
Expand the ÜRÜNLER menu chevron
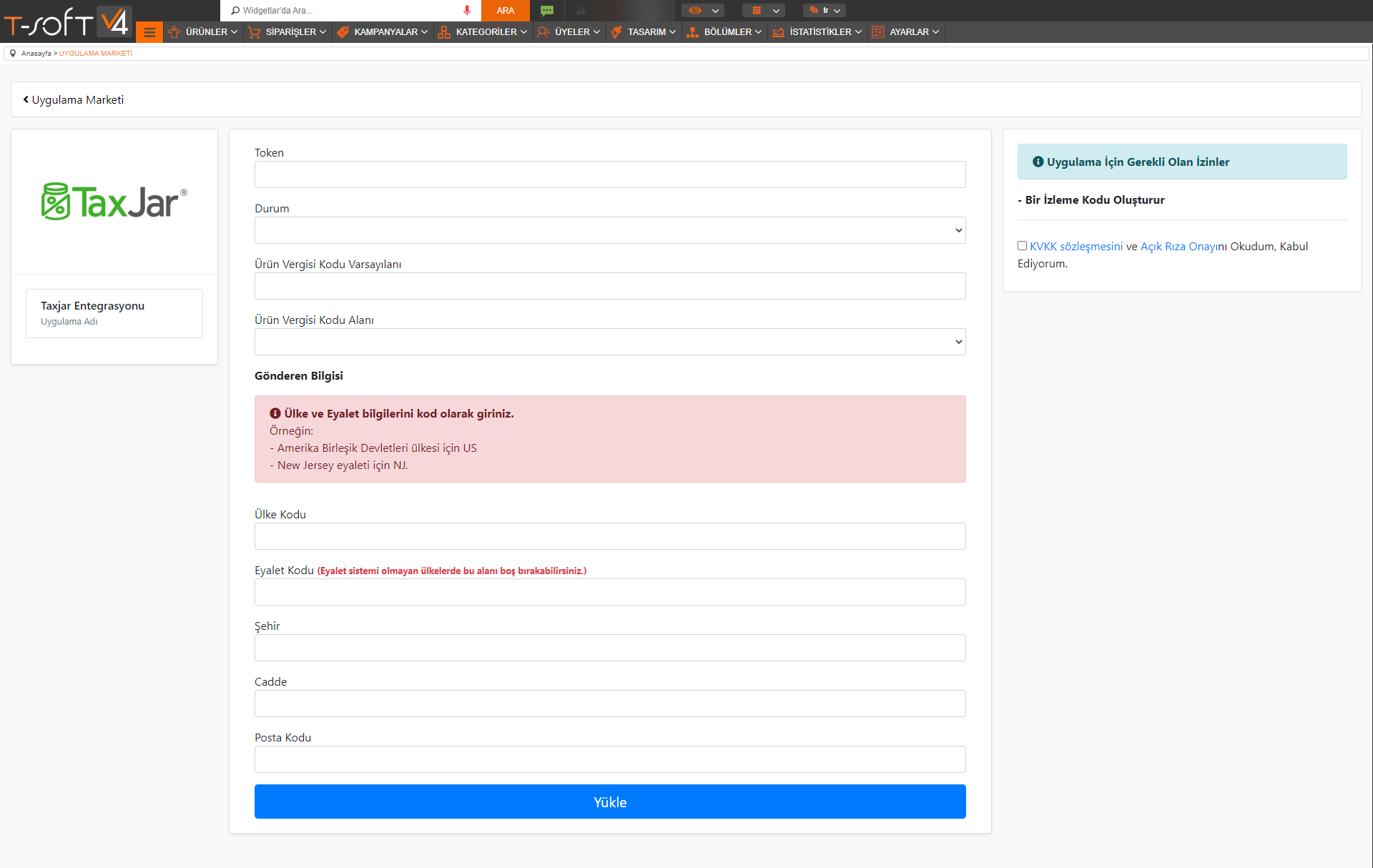[234, 32]
